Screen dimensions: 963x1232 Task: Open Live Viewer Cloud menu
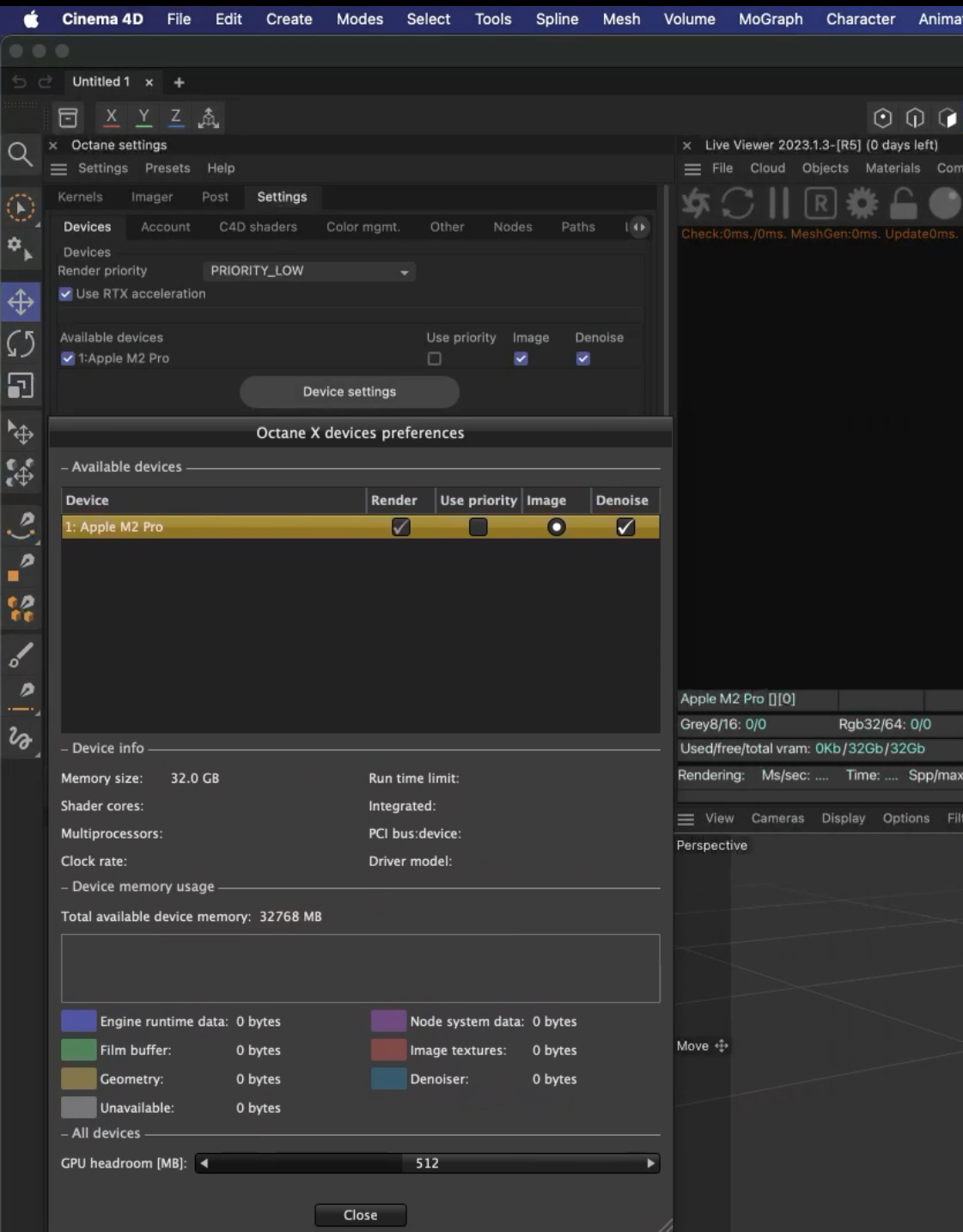[x=767, y=168]
